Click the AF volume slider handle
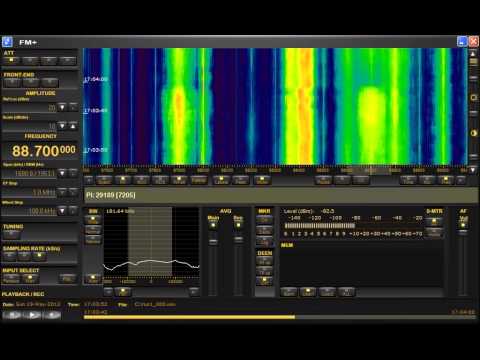480x360 pixels. pos(463,233)
